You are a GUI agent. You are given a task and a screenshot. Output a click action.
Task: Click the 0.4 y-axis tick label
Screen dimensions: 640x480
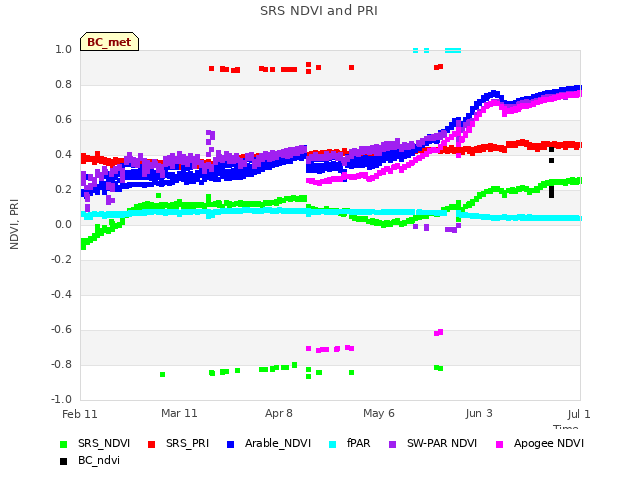[x=63, y=154]
